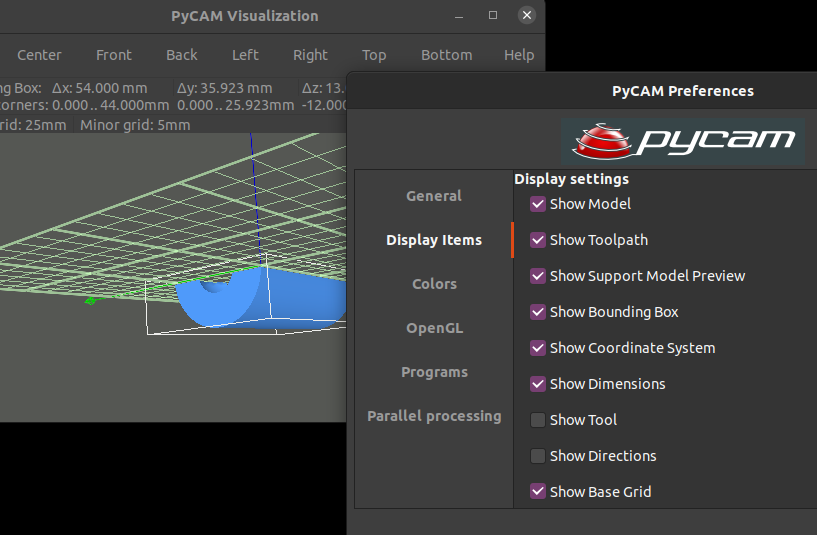Switch to Back view in Visualization
The width and height of the screenshot is (817, 535).
[x=181, y=55]
